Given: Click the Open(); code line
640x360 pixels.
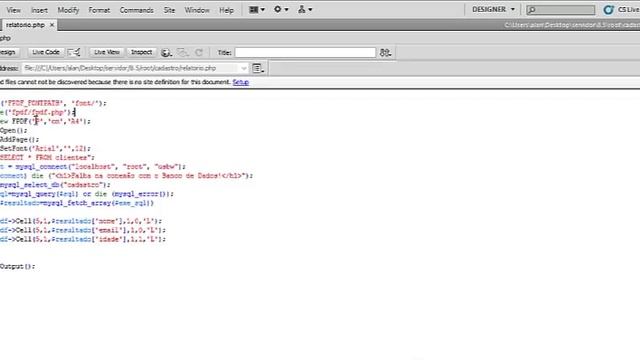Looking at the screenshot, I should click(x=13, y=131).
